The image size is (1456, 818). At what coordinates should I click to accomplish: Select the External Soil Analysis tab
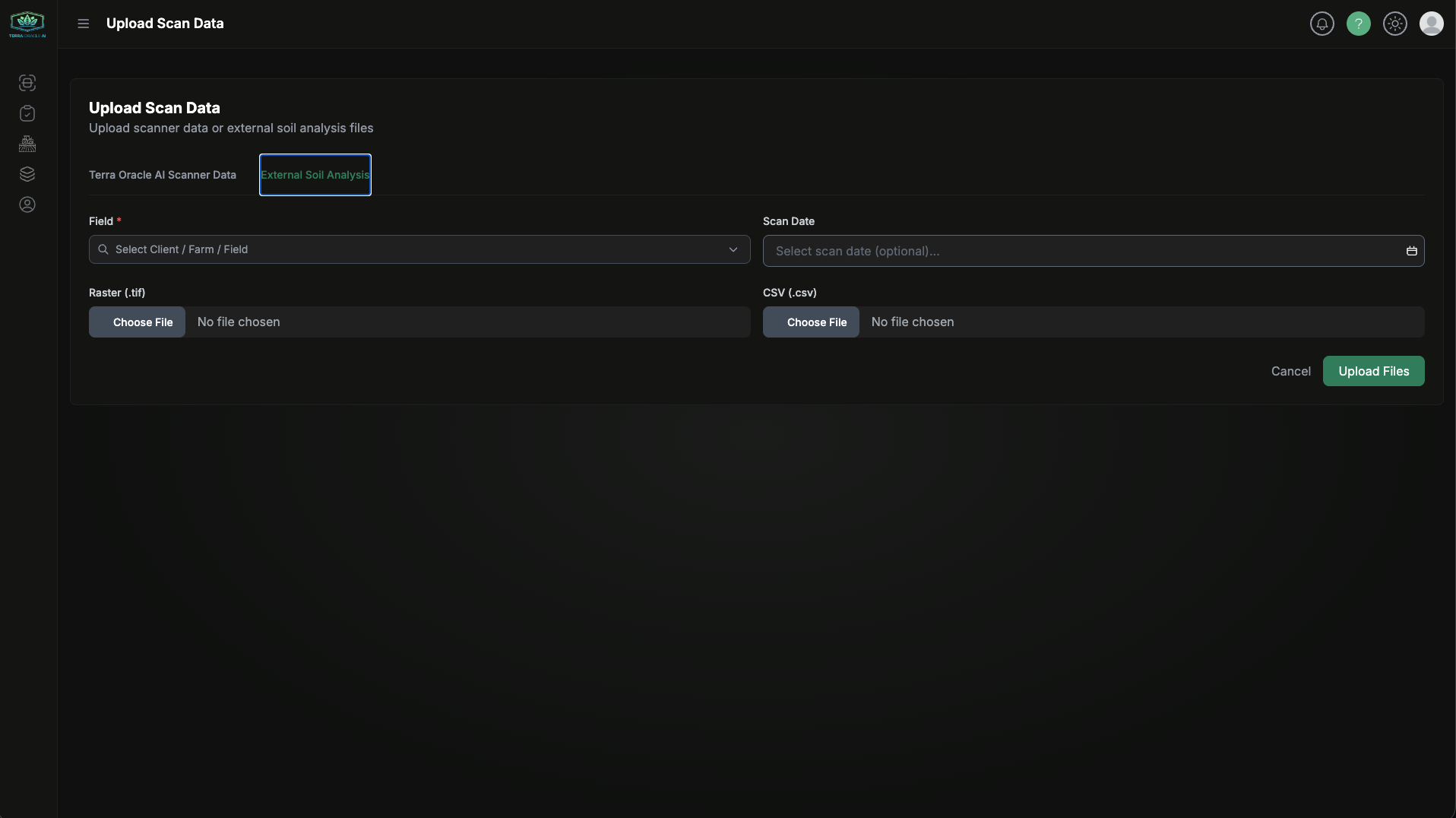tap(315, 175)
